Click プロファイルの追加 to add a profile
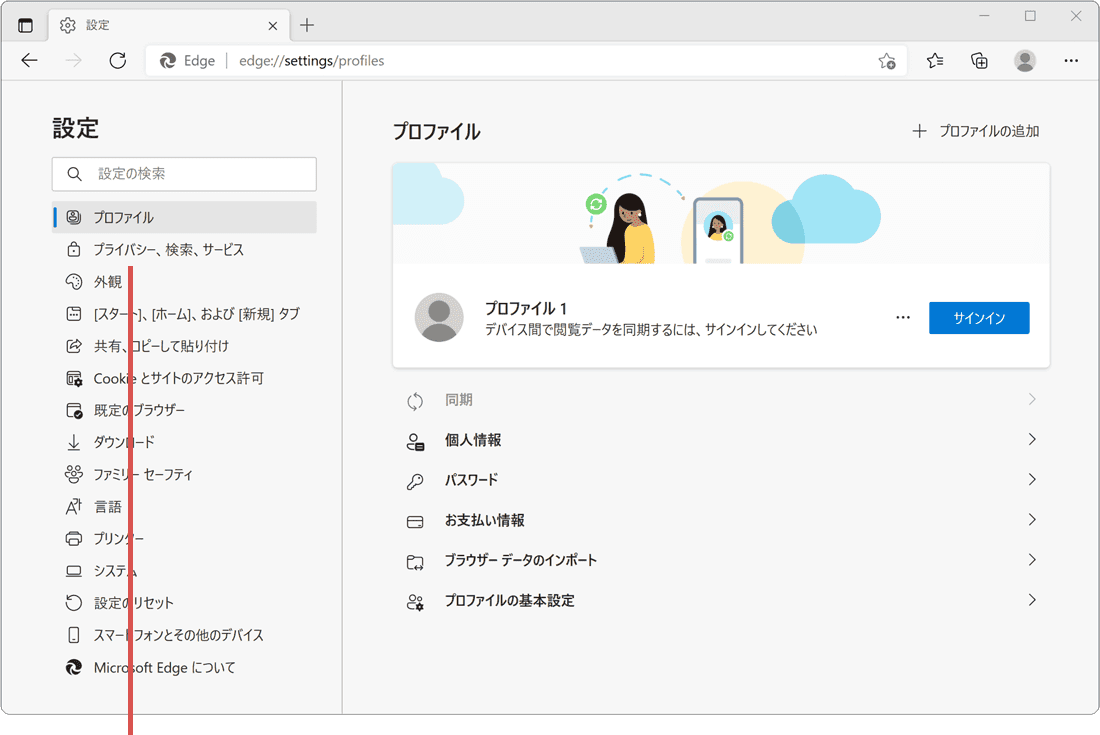 tap(976, 130)
